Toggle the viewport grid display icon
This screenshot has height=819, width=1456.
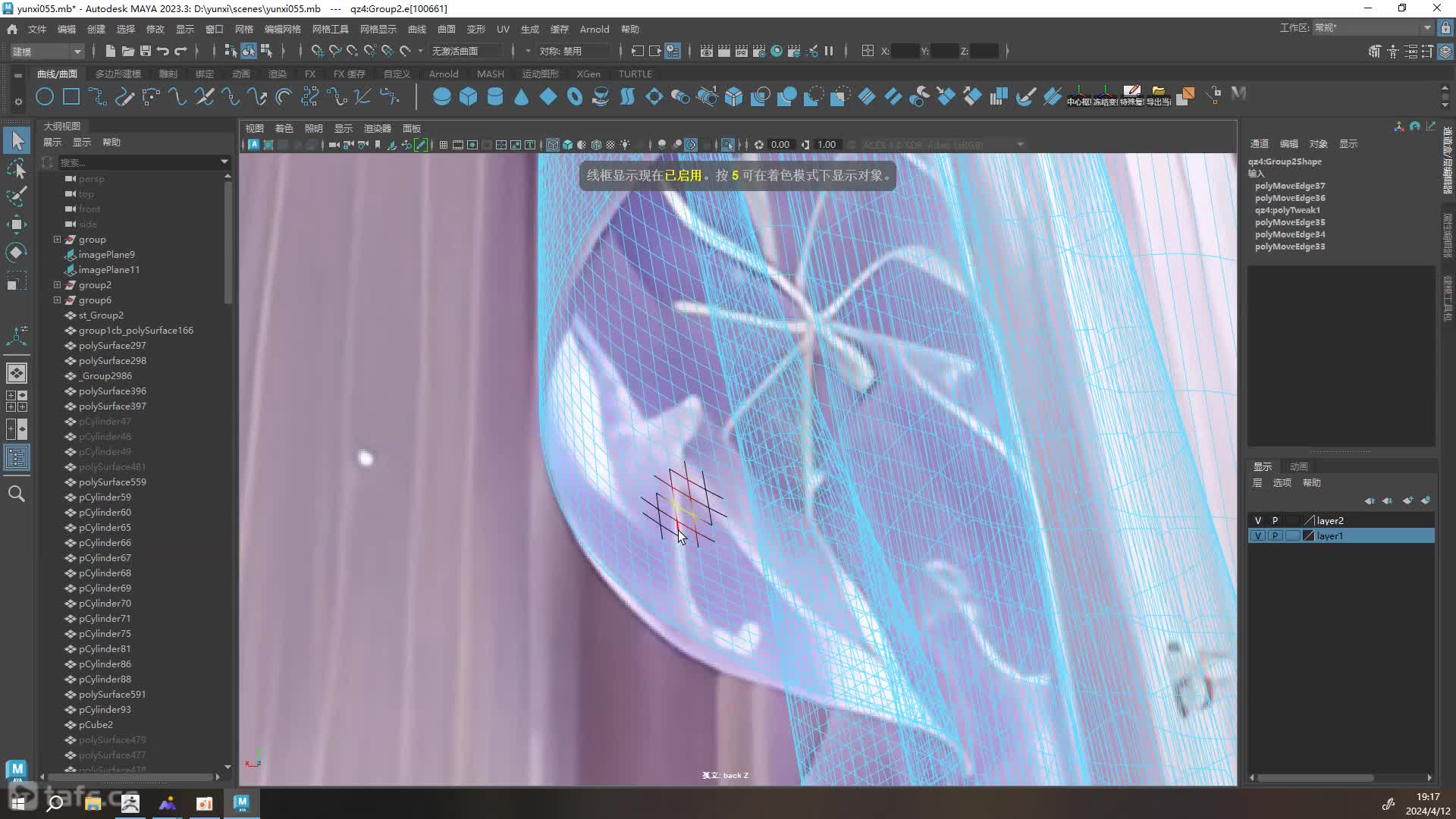[444, 145]
